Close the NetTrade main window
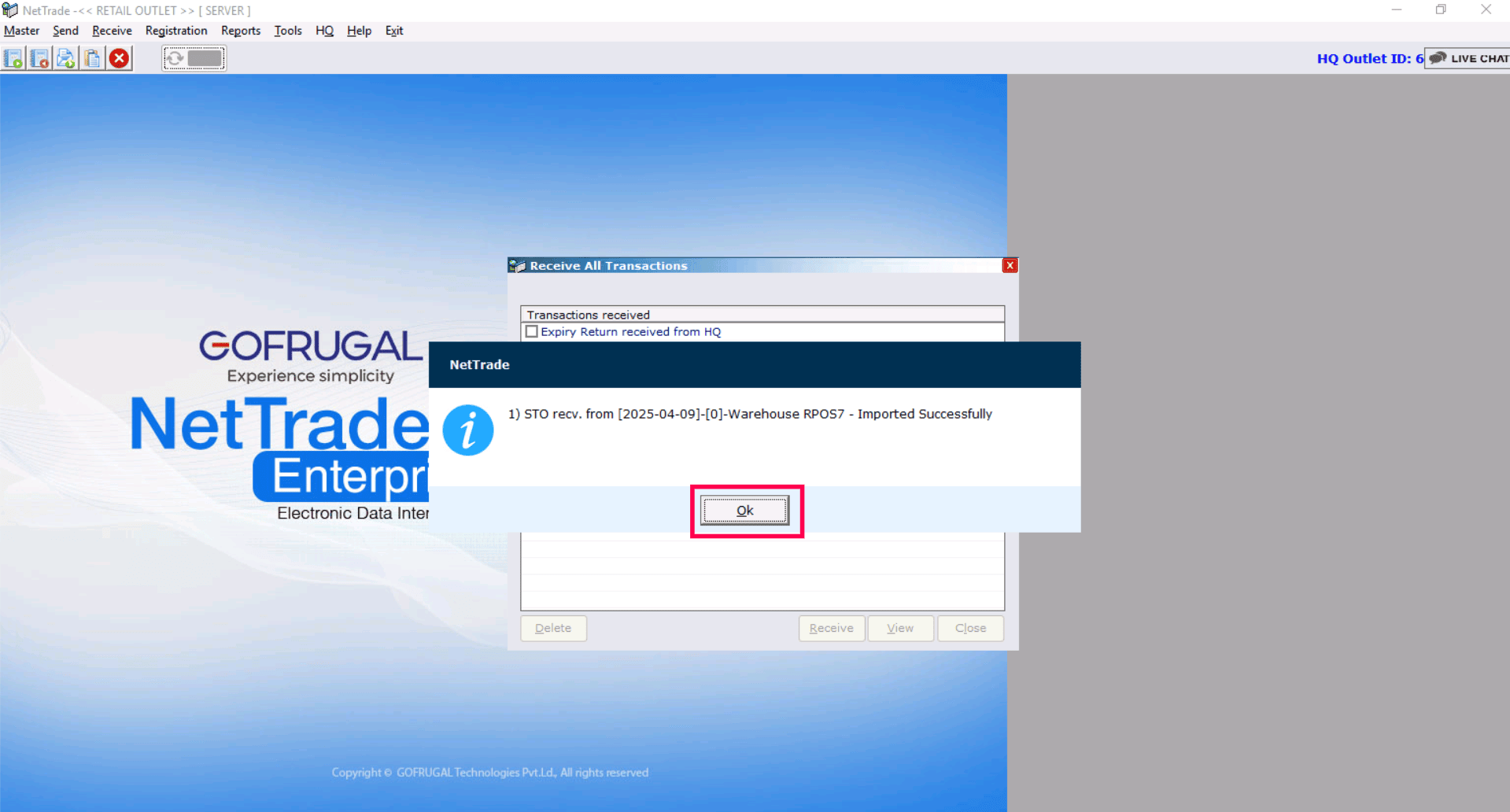1510x812 pixels. tap(1486, 10)
